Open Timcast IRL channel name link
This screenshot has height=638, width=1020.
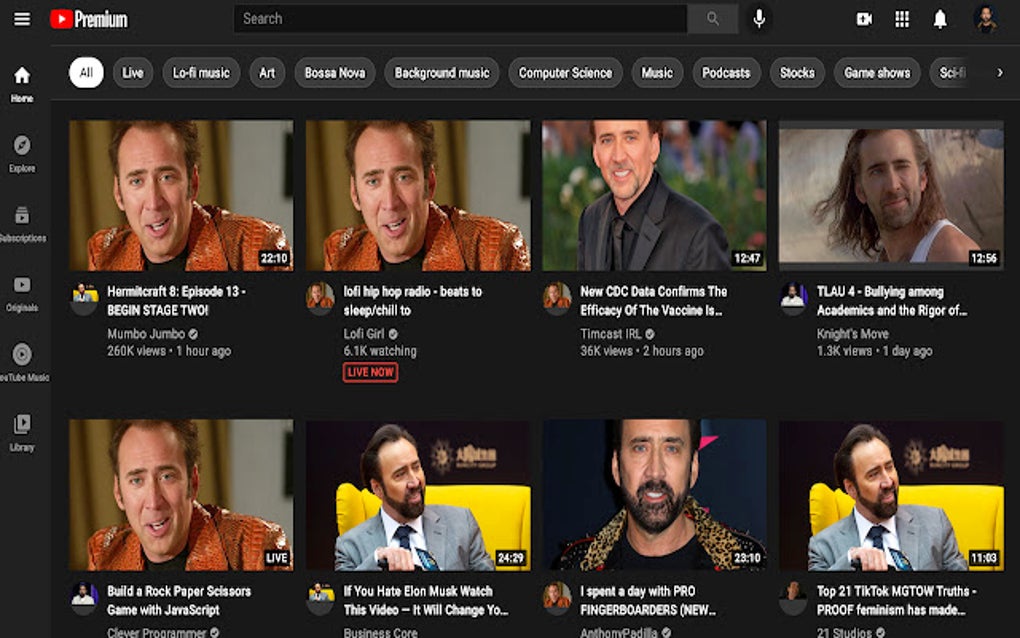click(611, 334)
